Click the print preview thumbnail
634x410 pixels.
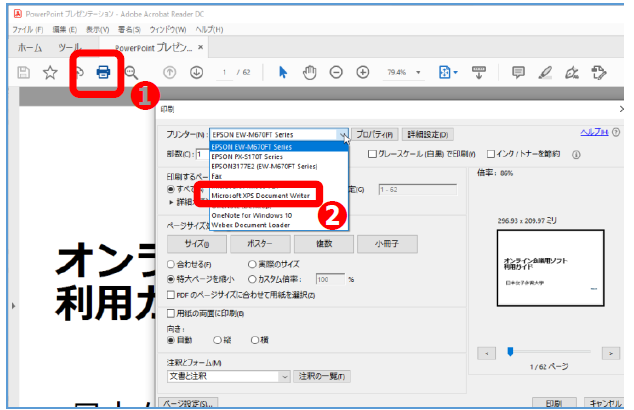pos(550,268)
